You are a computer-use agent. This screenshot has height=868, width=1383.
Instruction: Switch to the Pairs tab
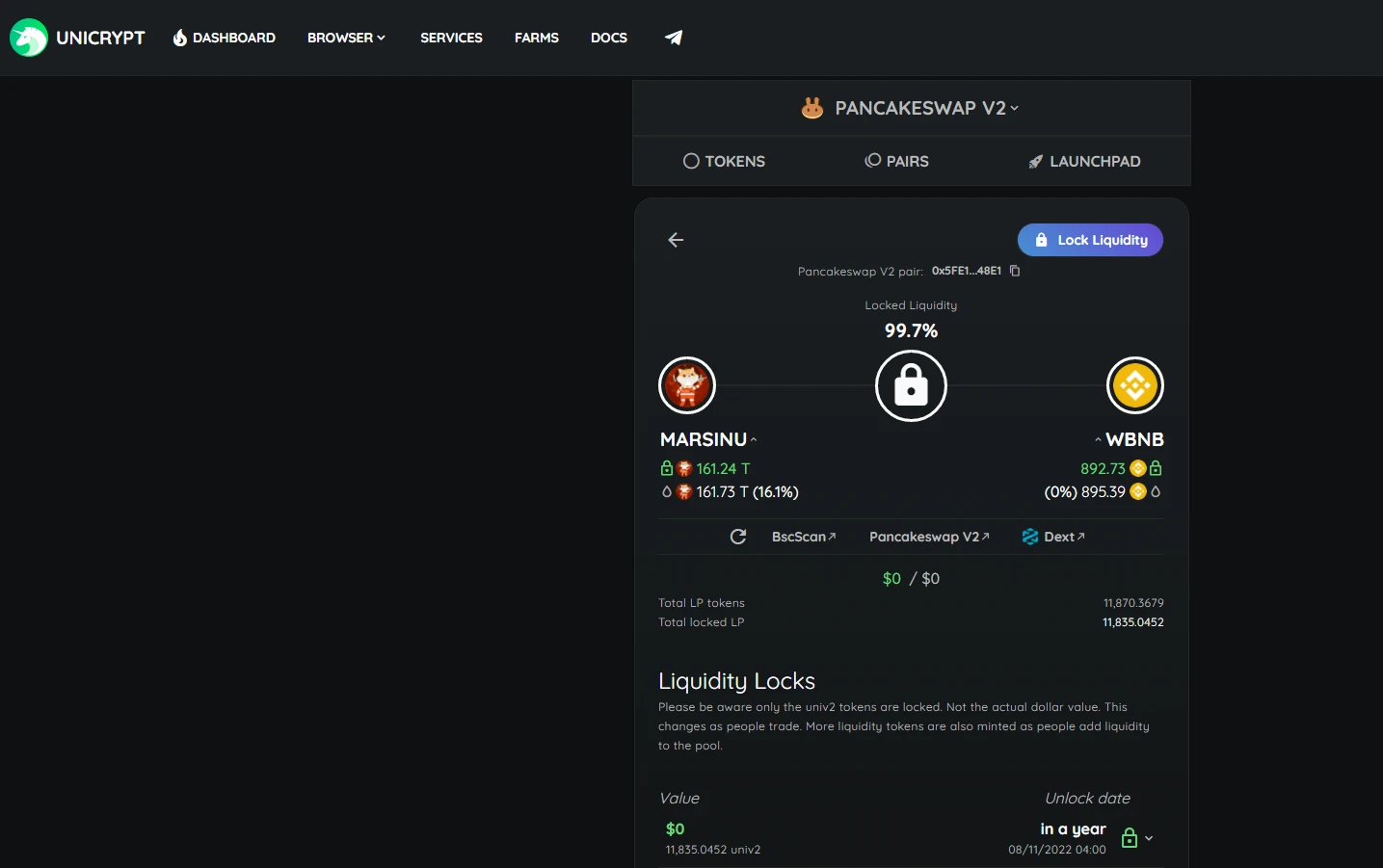pos(896,161)
